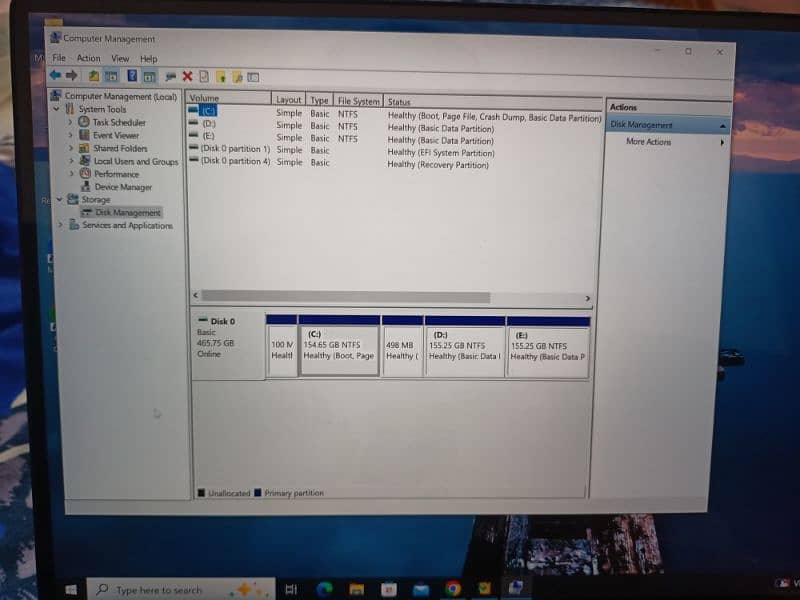Click the Up one level folder icon
This screenshot has height=600, width=800.
click(x=94, y=76)
